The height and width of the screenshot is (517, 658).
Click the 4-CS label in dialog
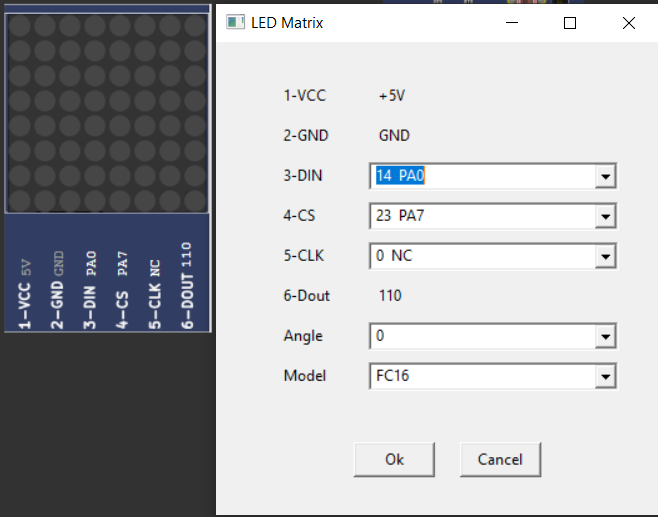coord(299,216)
